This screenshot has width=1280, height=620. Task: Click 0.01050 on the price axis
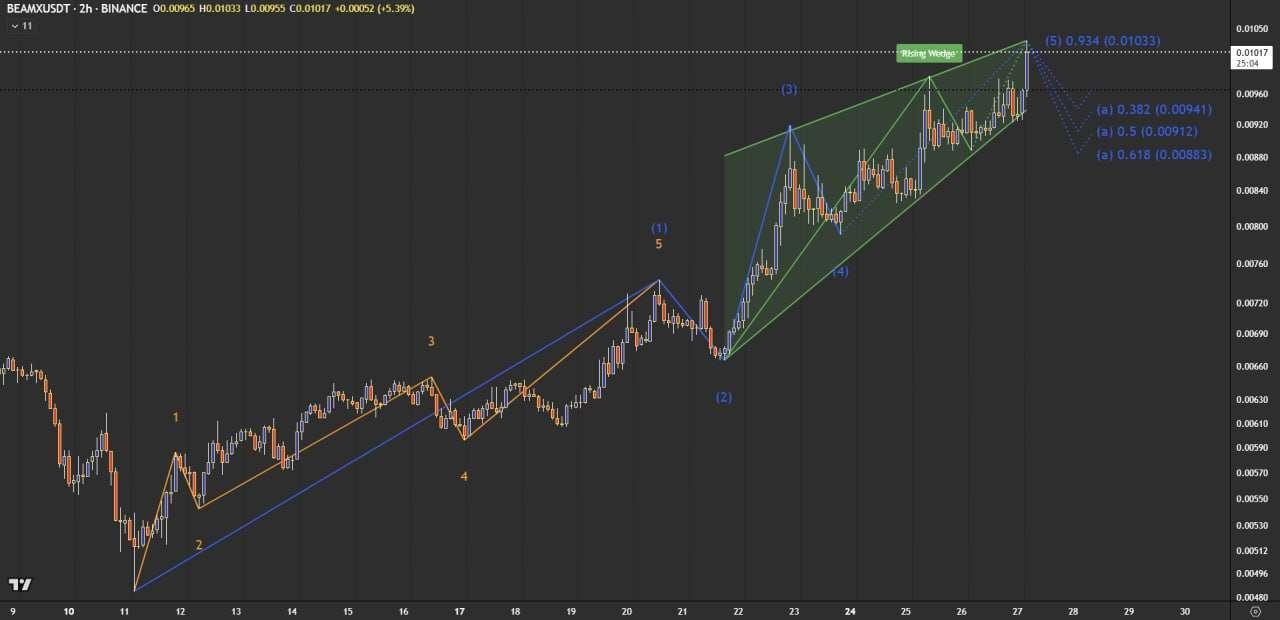pyautogui.click(x=1252, y=28)
